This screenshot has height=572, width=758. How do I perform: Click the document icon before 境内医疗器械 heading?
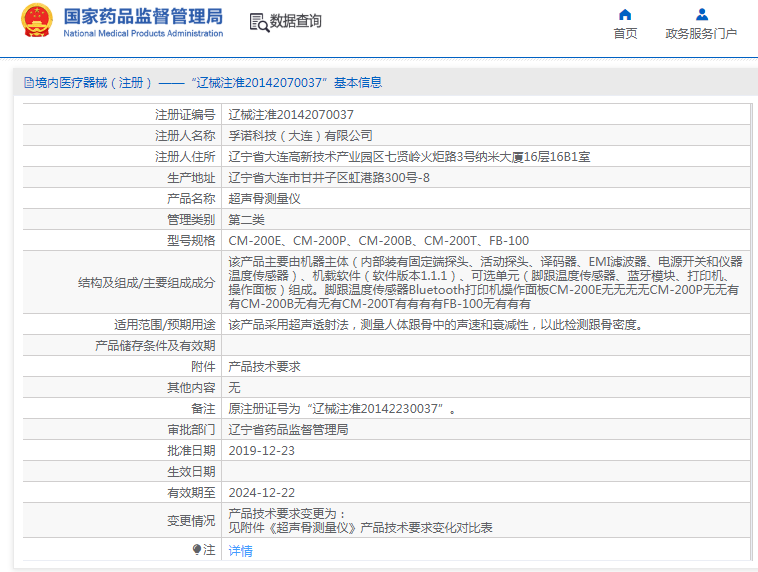[29, 83]
